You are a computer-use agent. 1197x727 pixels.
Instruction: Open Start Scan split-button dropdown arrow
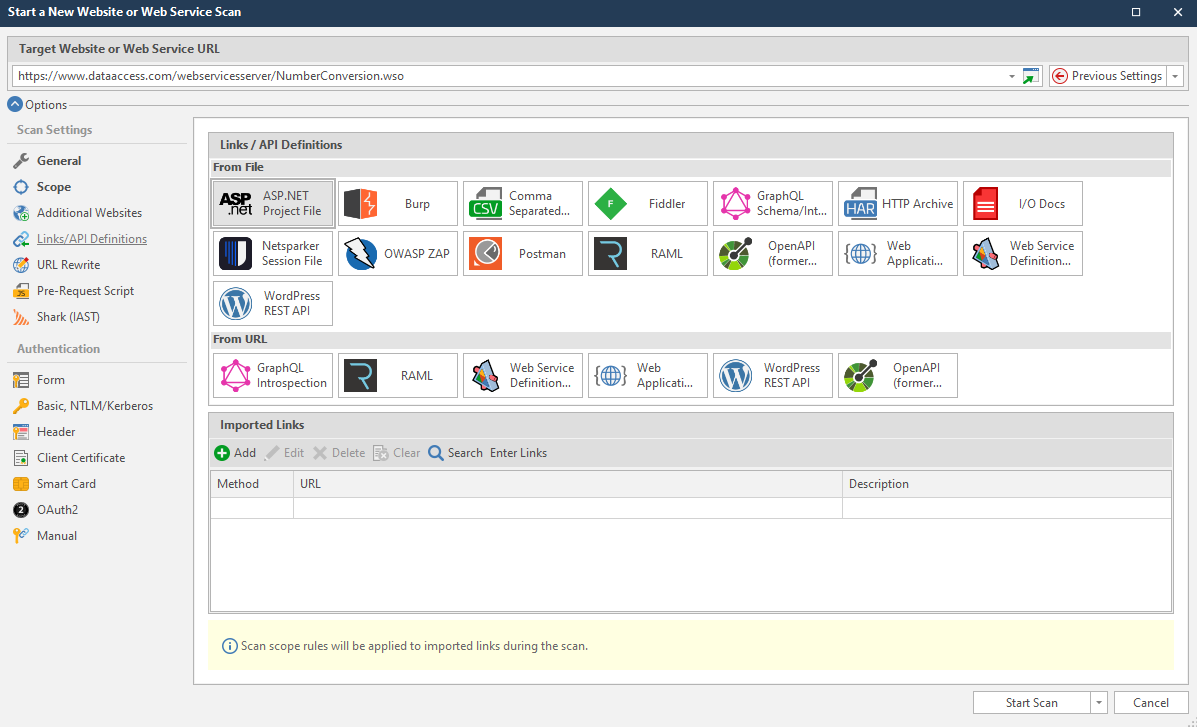pos(1099,703)
